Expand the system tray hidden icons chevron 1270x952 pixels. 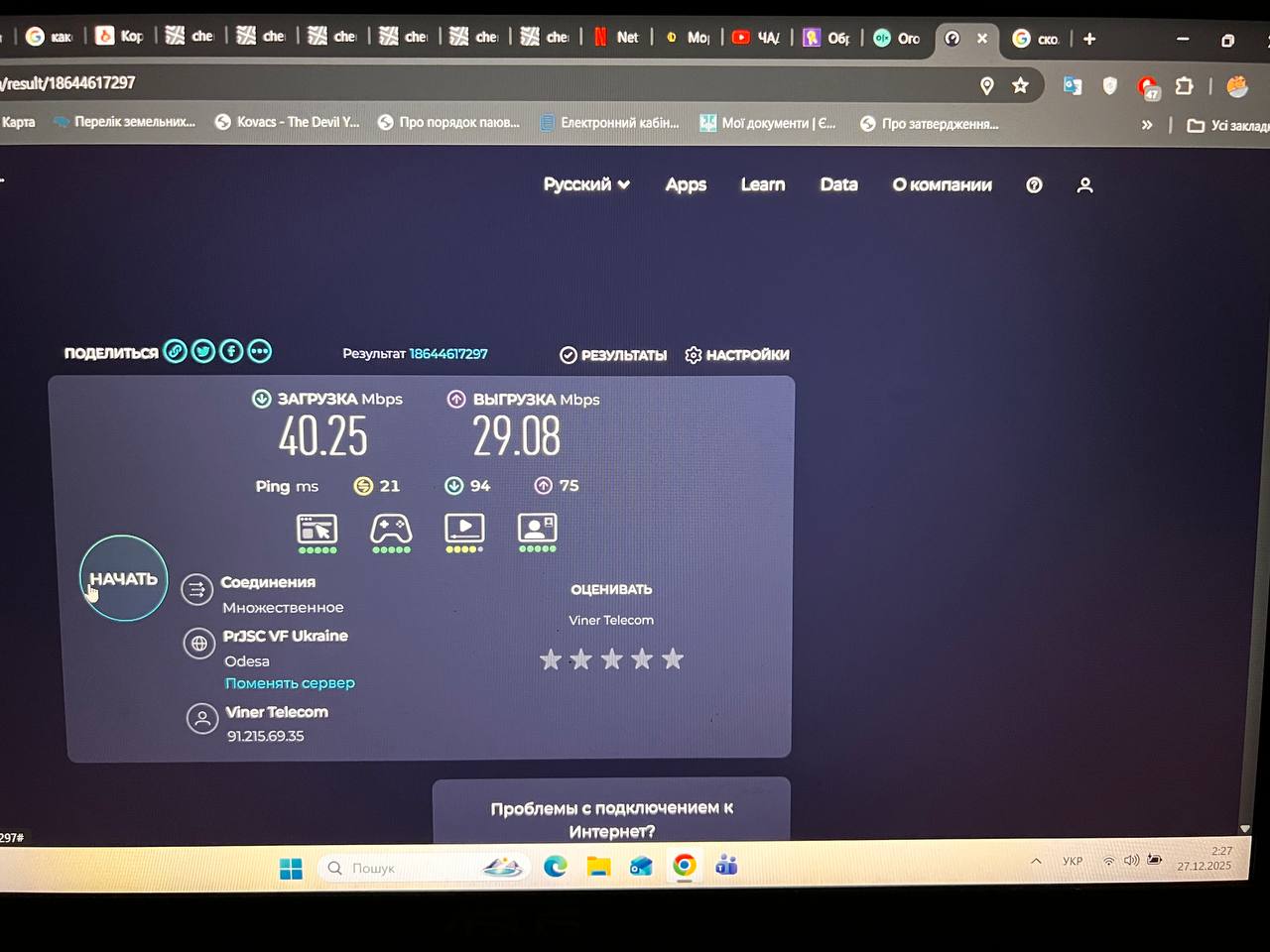(1036, 861)
